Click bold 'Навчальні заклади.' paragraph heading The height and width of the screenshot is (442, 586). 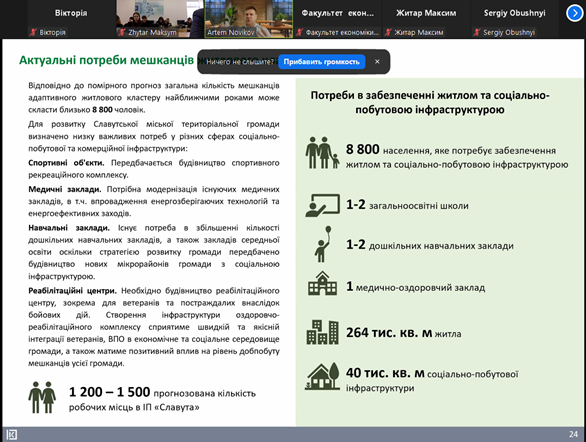pos(69,228)
